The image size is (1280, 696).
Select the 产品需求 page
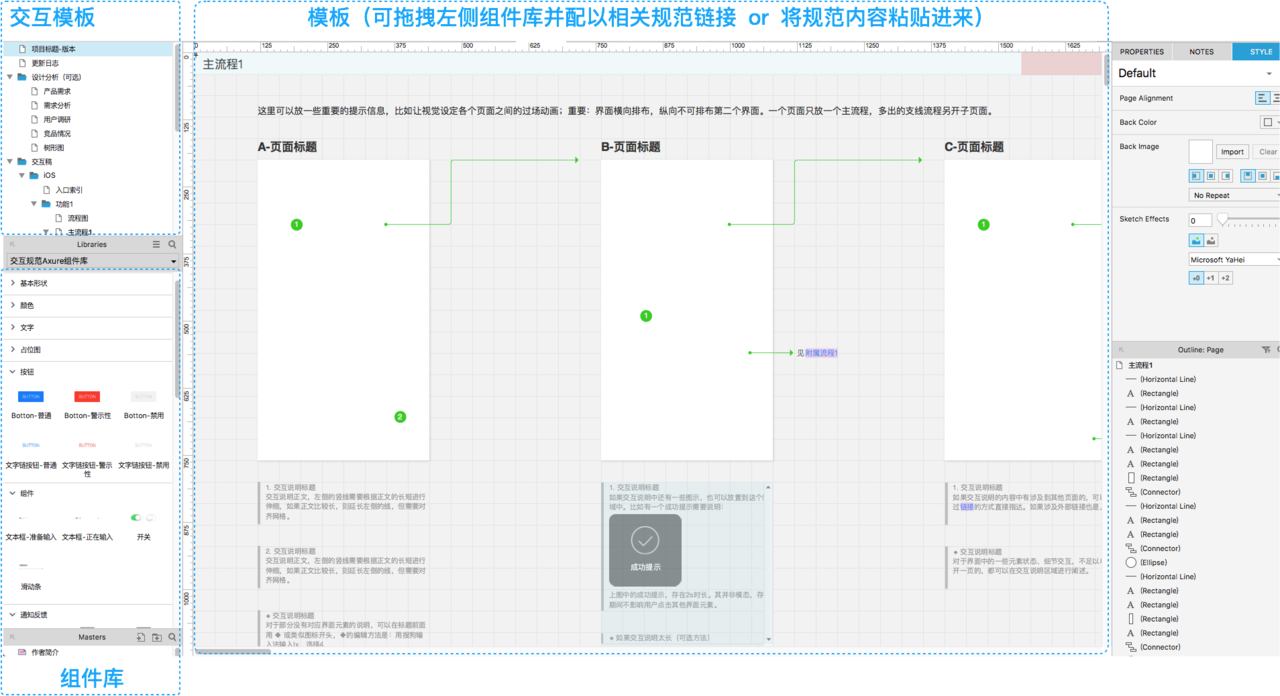point(57,91)
